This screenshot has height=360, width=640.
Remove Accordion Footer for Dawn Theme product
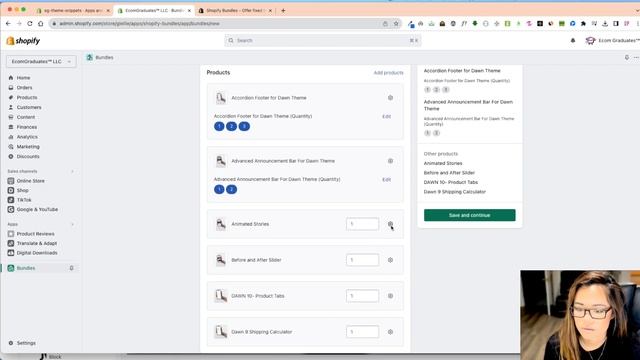point(390,98)
